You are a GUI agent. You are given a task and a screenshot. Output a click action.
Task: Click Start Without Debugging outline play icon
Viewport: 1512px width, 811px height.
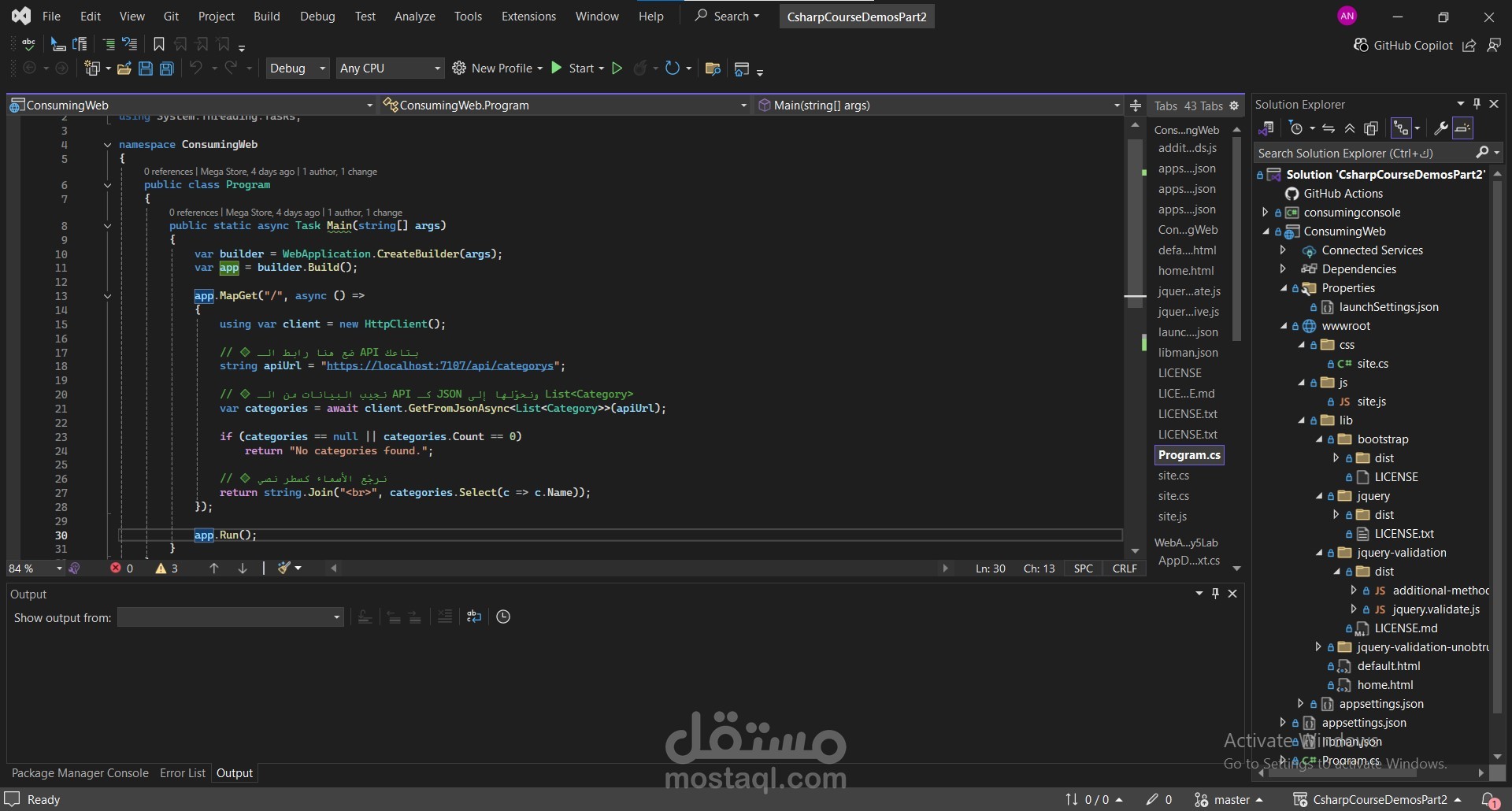point(617,69)
